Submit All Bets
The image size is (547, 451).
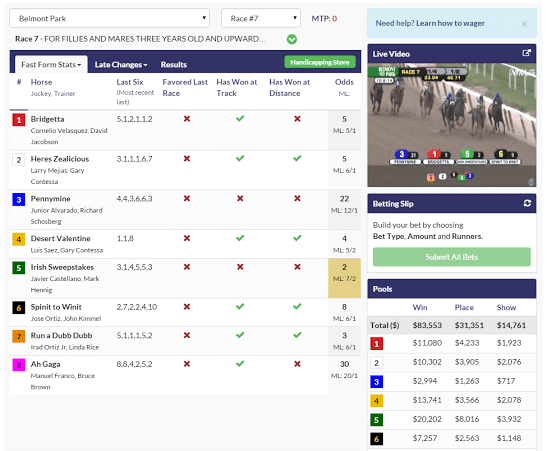tap(451, 257)
